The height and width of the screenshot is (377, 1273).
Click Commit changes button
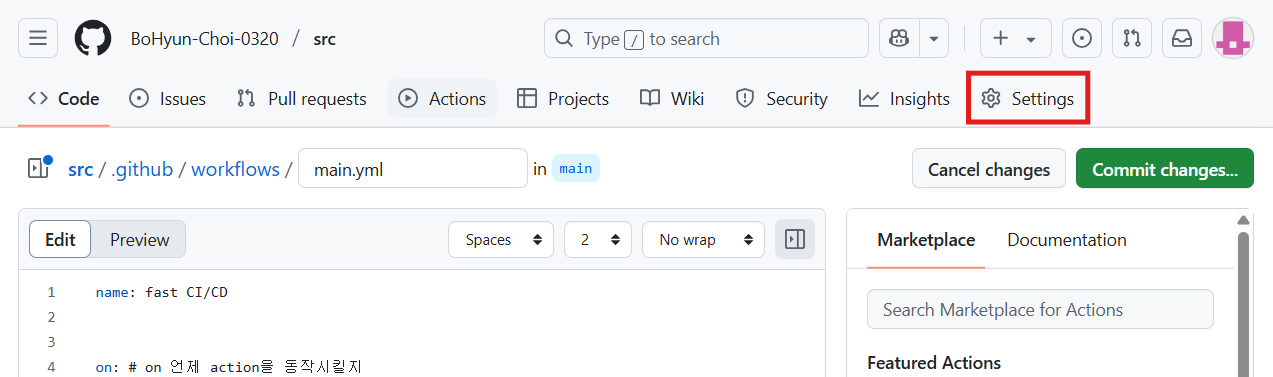[1165, 169]
